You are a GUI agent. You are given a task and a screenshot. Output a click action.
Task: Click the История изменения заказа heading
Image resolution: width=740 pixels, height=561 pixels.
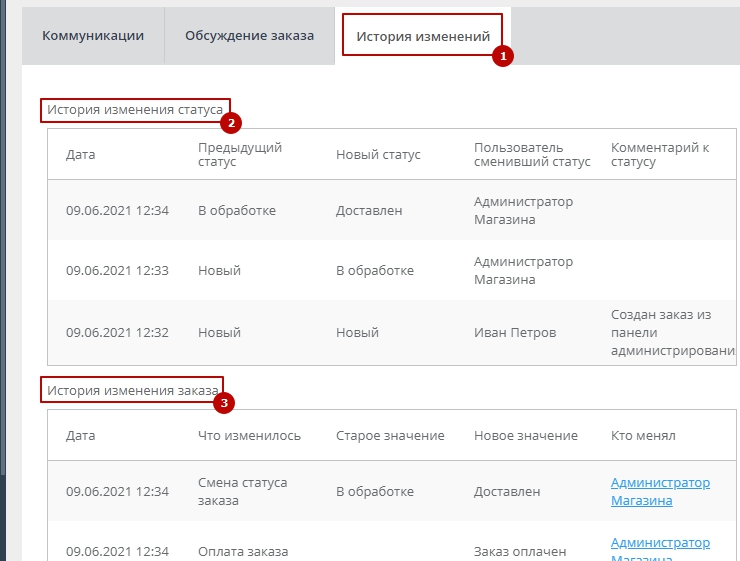point(131,390)
